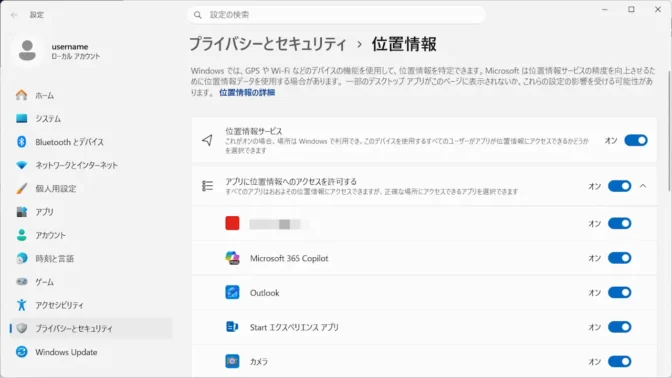Click the Microsoft 365 Copilot text
This screenshot has width=672, height=378.
289,258
